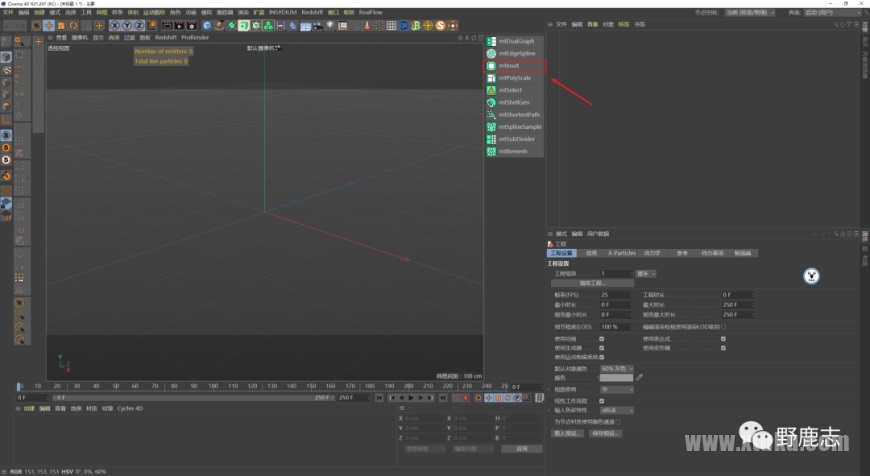Open the ProRender viewport menu
The image size is (870, 476).
pos(195,38)
